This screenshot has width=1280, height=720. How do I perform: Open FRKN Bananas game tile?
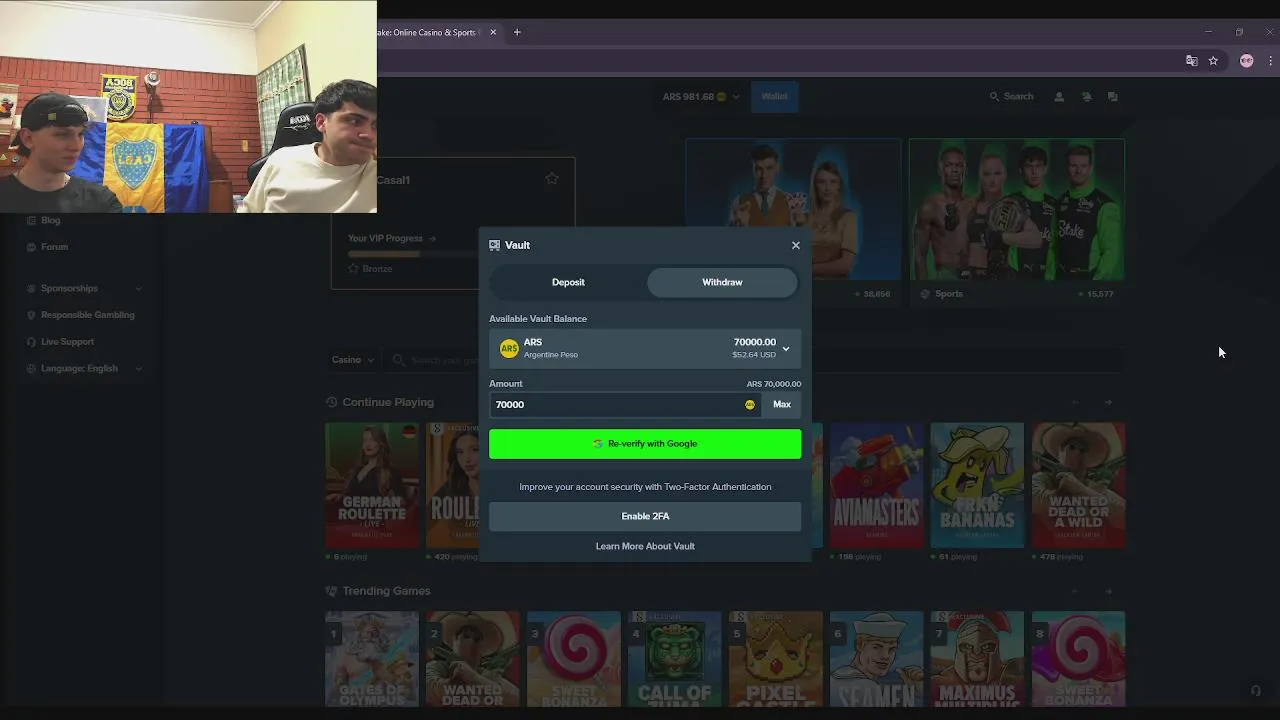pos(977,485)
